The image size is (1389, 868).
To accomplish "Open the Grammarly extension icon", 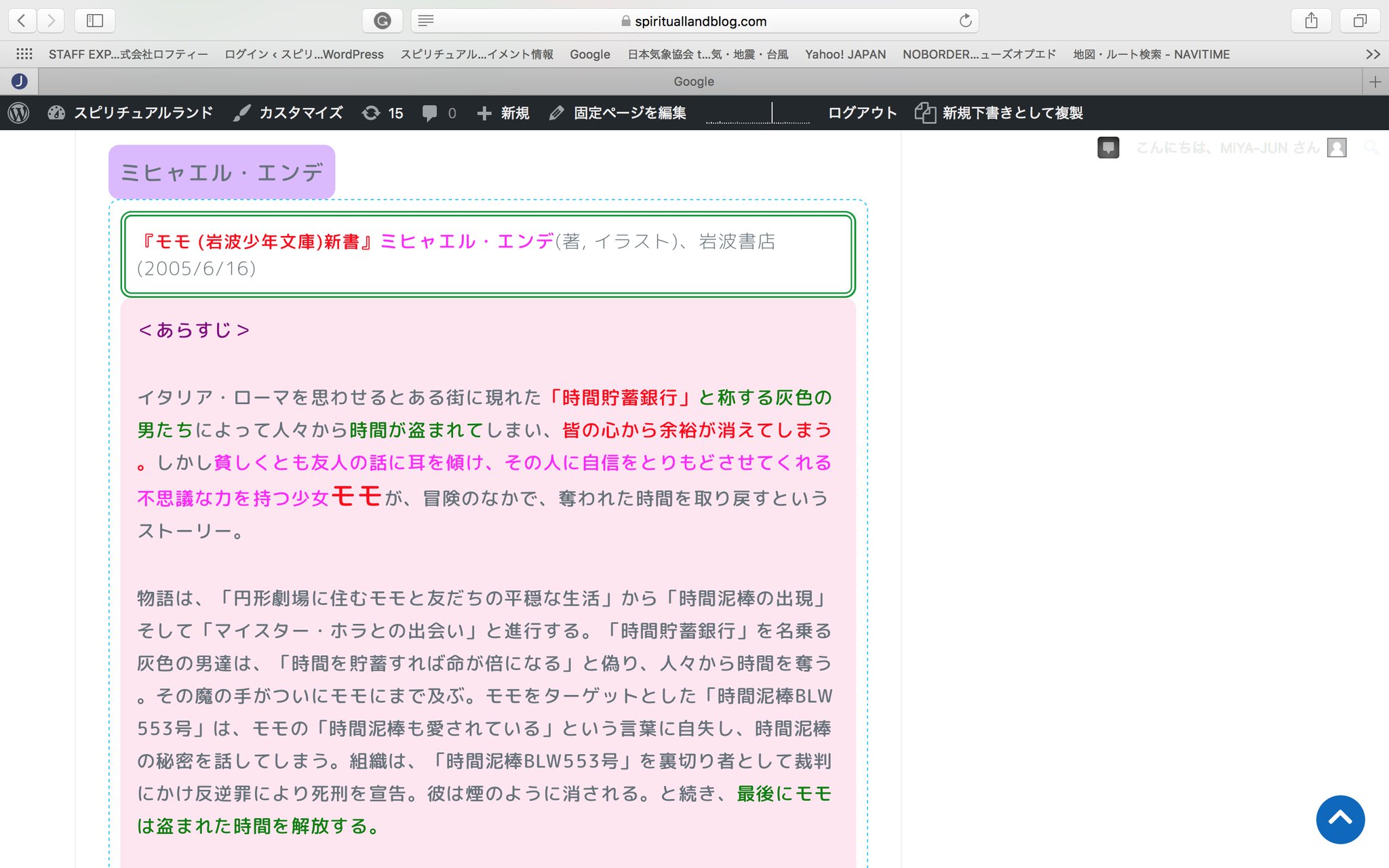I will [x=383, y=21].
